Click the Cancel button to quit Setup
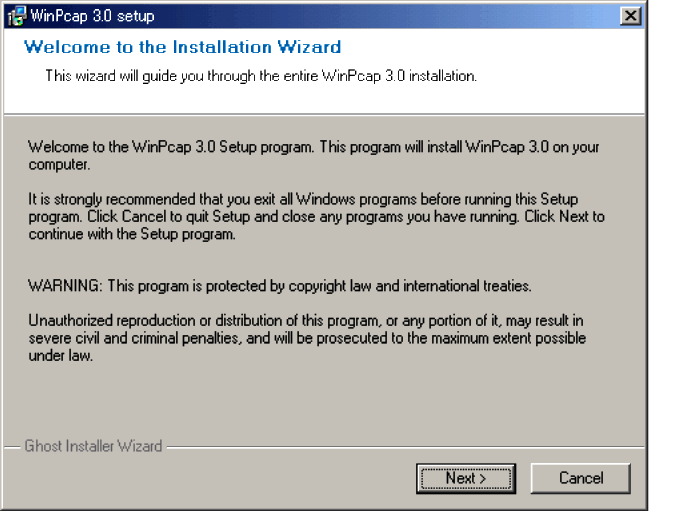This screenshot has height=513, width=683. pyautogui.click(x=580, y=478)
